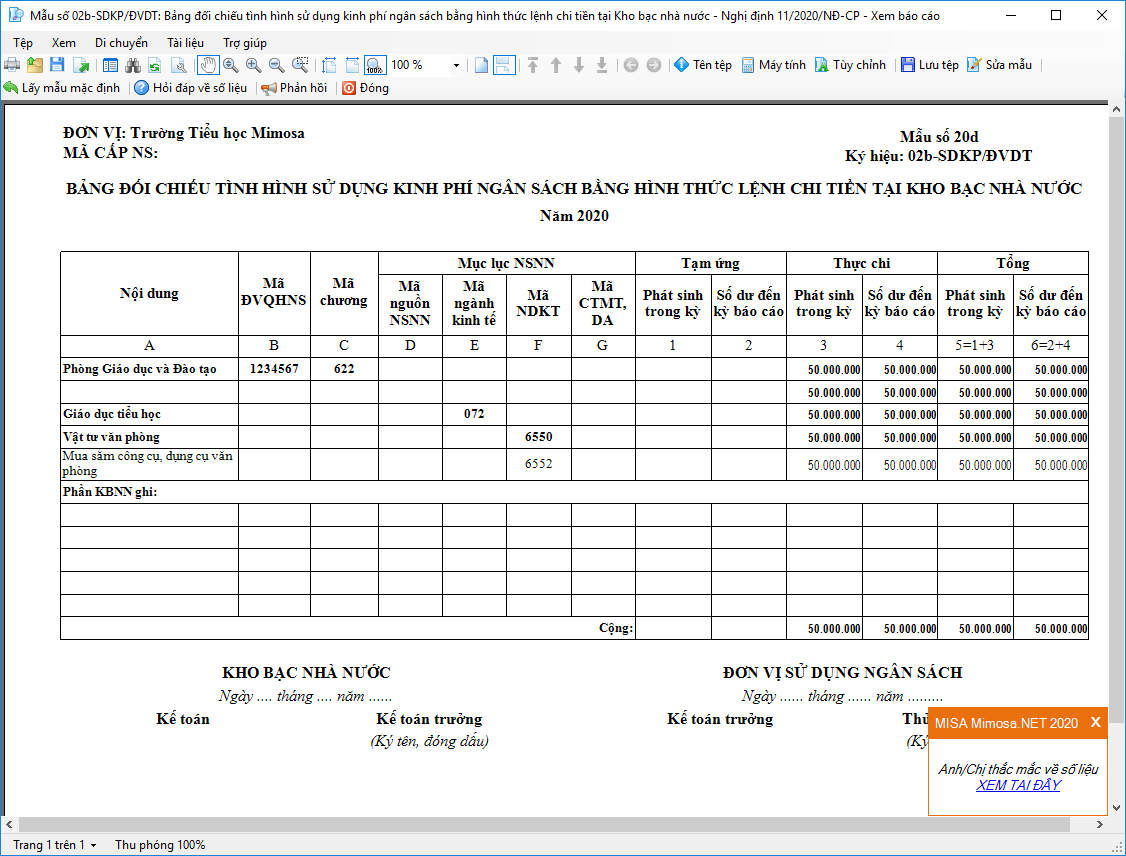This screenshot has height=856, width=1126.
Task: Click the 072 economic sector code
Action: (x=474, y=414)
